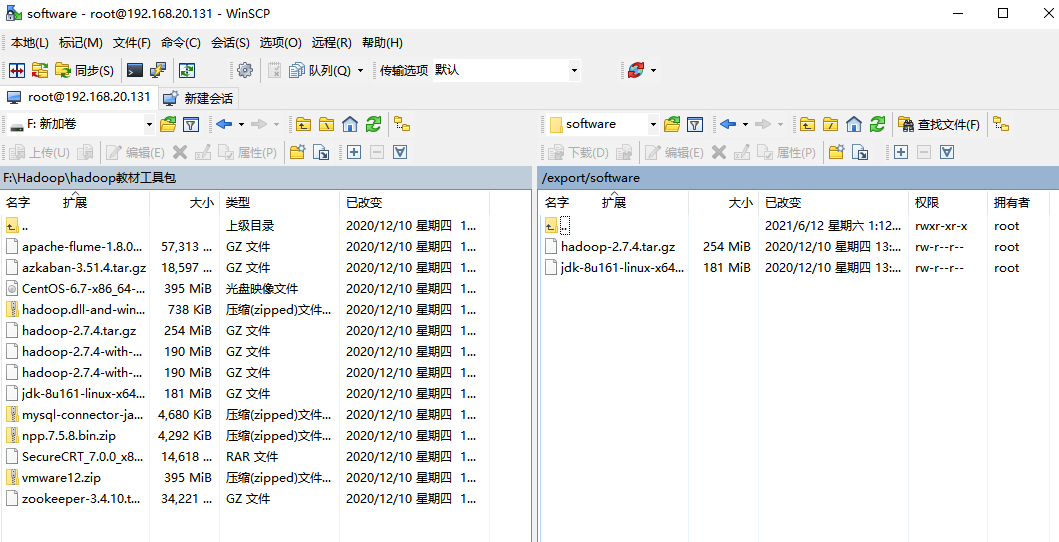The height and width of the screenshot is (542, 1059).
Task: Select the root@192.168.20.131 session tab
Action: (x=79, y=97)
